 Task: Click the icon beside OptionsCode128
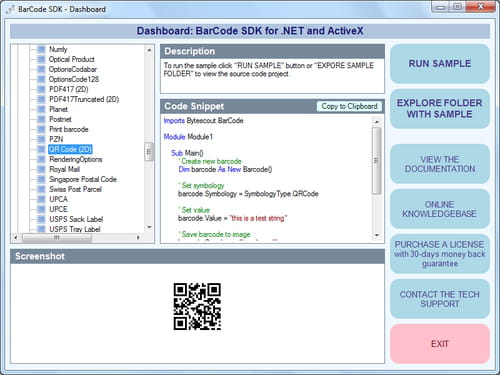click(41, 79)
